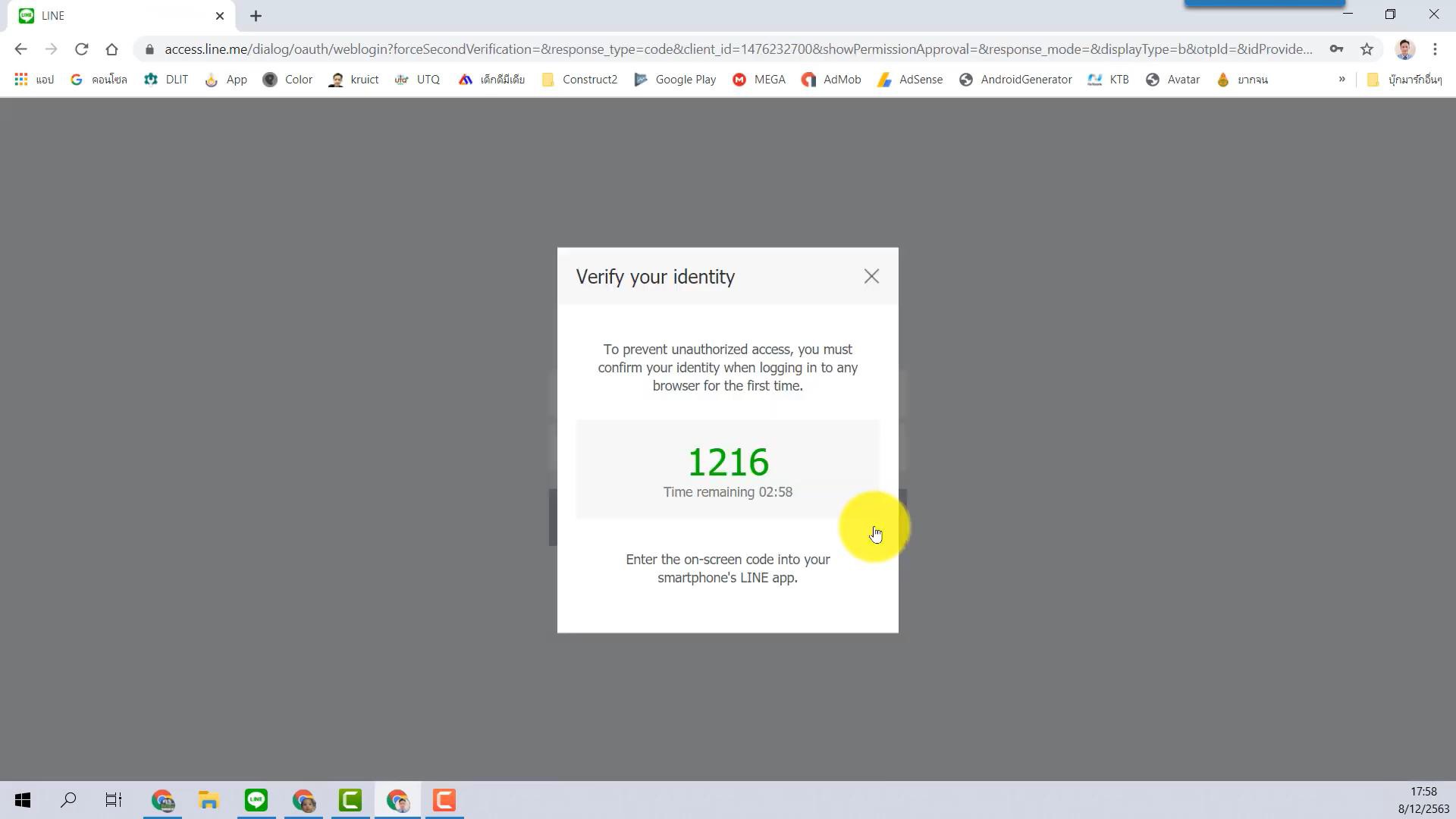Open the KTB bookmark

[1108, 80]
